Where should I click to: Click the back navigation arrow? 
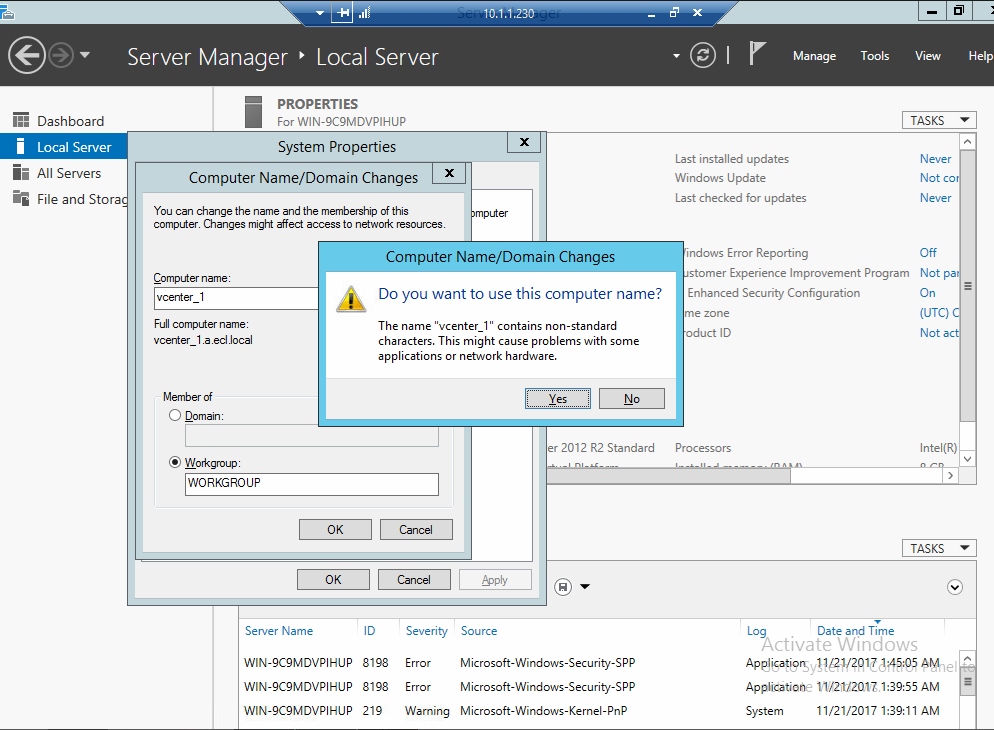coord(27,55)
